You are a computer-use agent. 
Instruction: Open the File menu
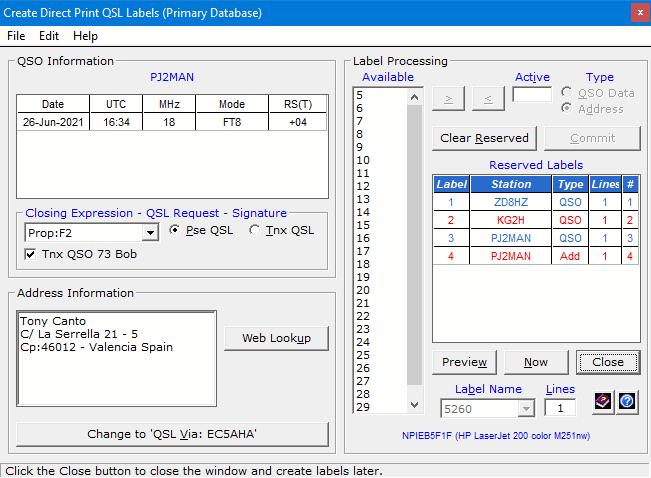16,36
